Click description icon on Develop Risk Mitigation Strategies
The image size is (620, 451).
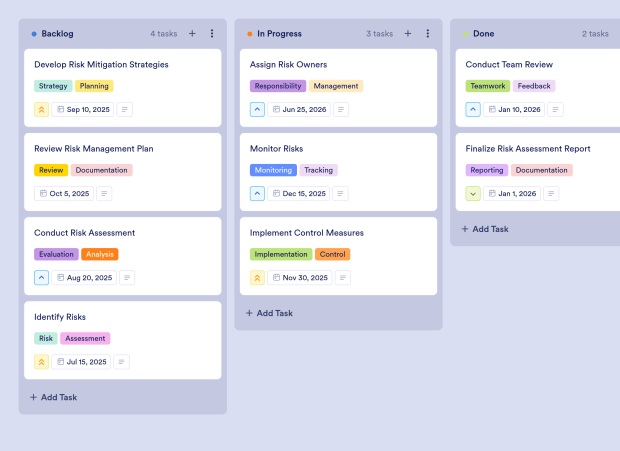[126, 109]
